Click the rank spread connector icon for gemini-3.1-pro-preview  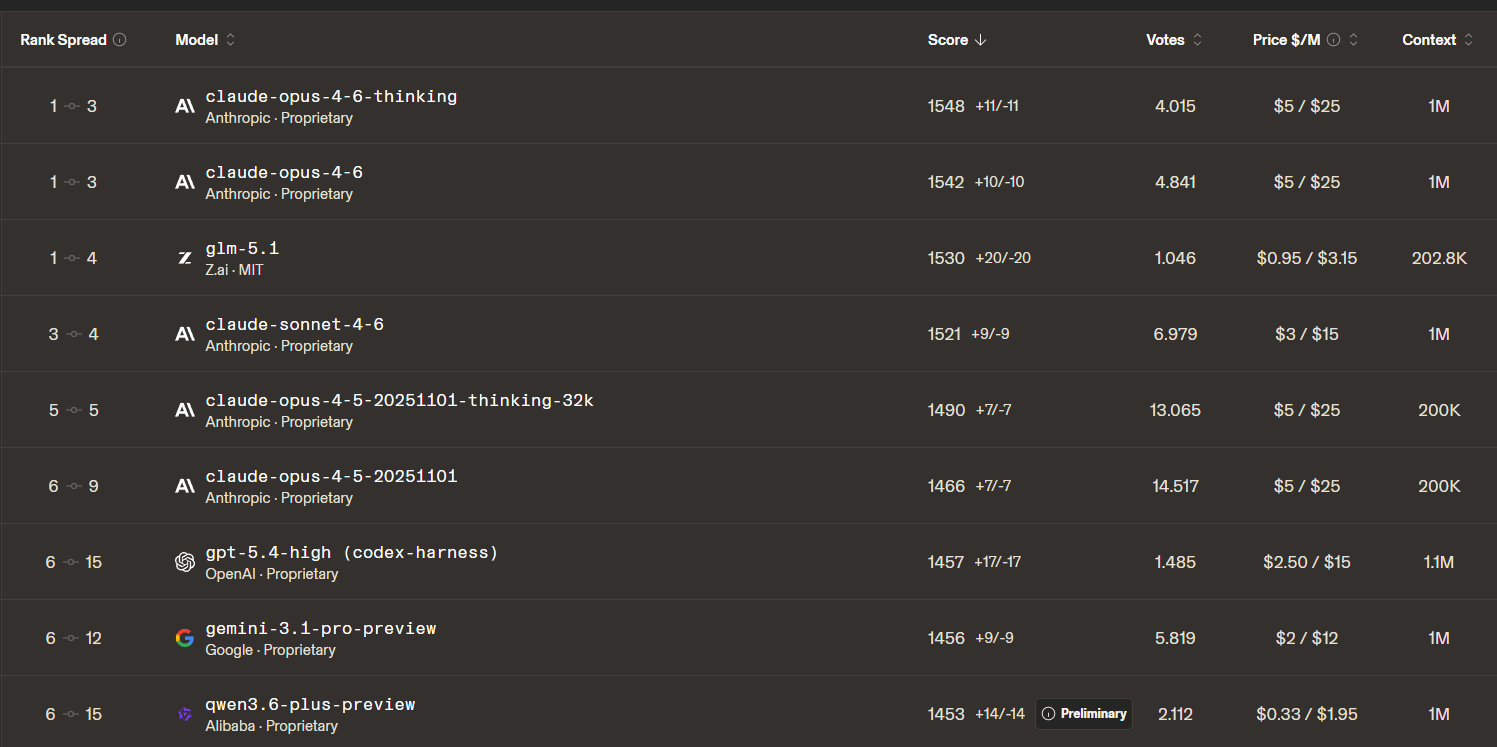coord(72,638)
